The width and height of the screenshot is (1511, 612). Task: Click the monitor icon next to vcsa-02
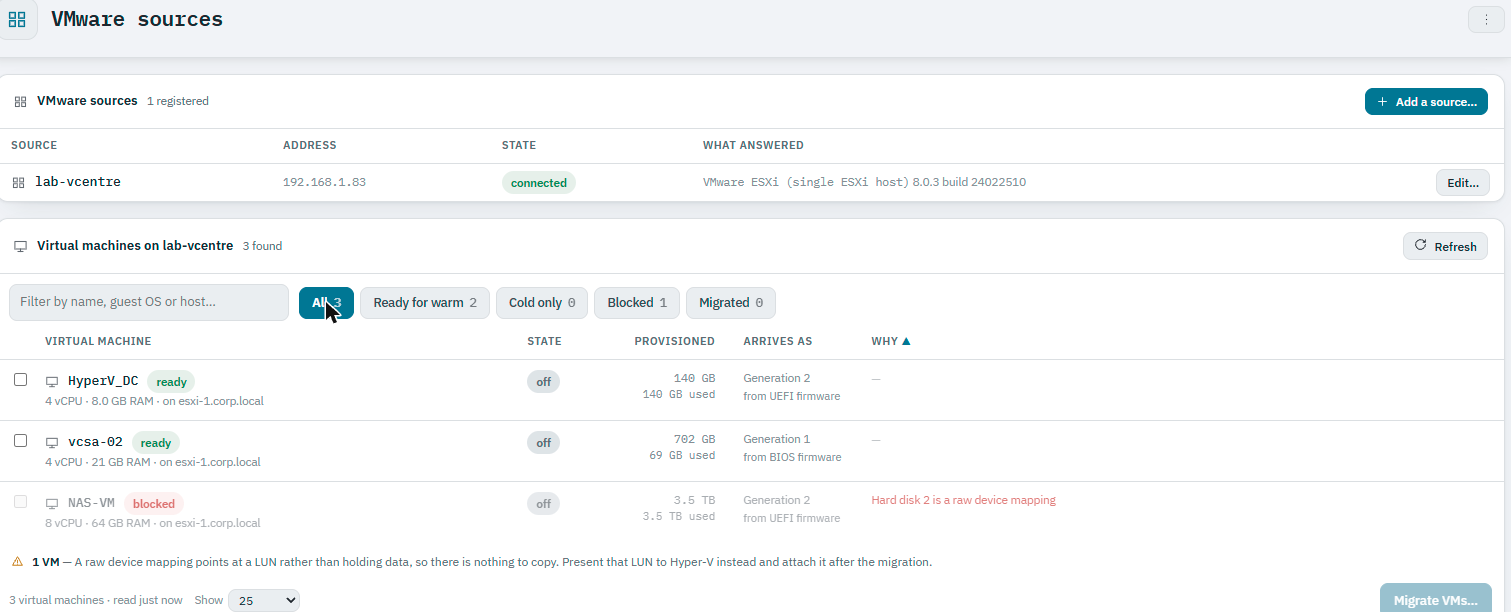[52, 443]
